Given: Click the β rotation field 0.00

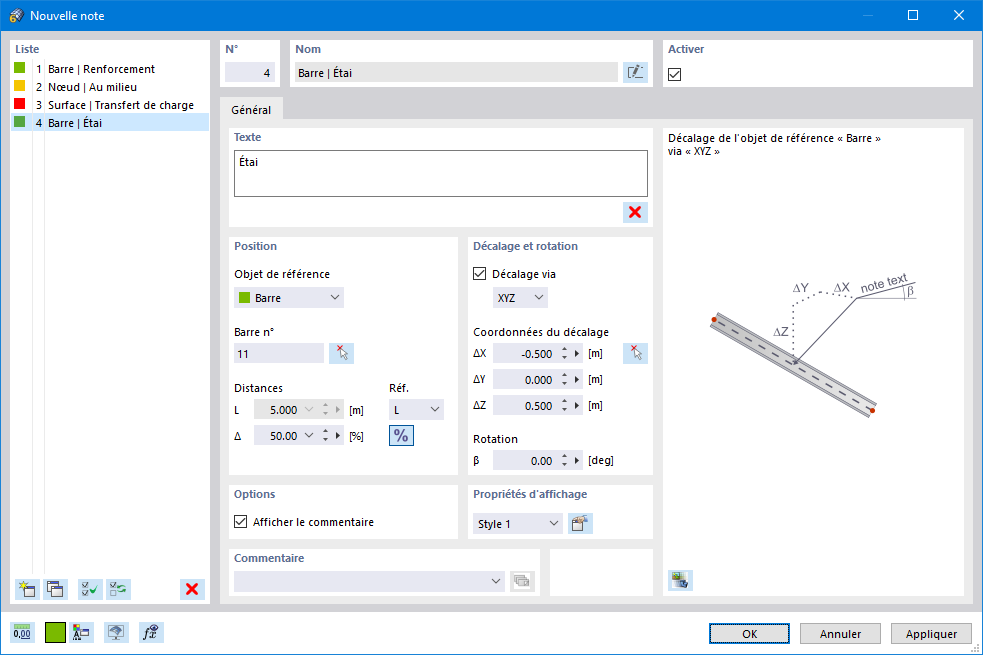Looking at the screenshot, I should [525, 461].
